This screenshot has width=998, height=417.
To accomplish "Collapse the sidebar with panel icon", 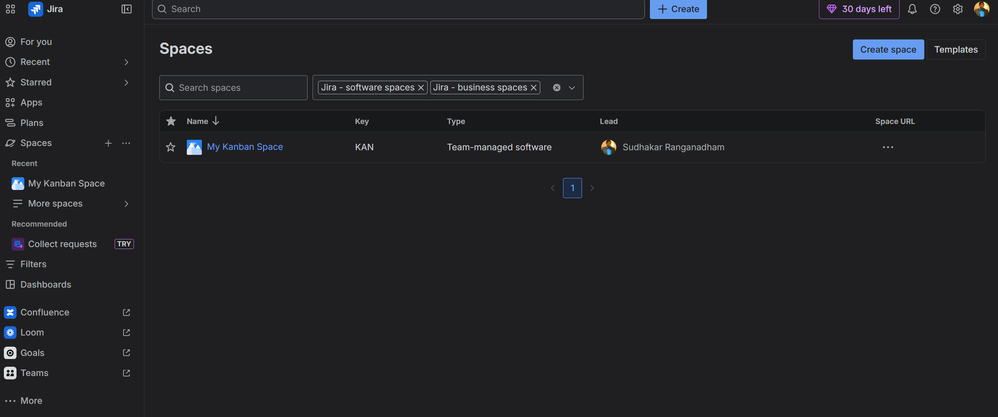I will pos(127,9).
